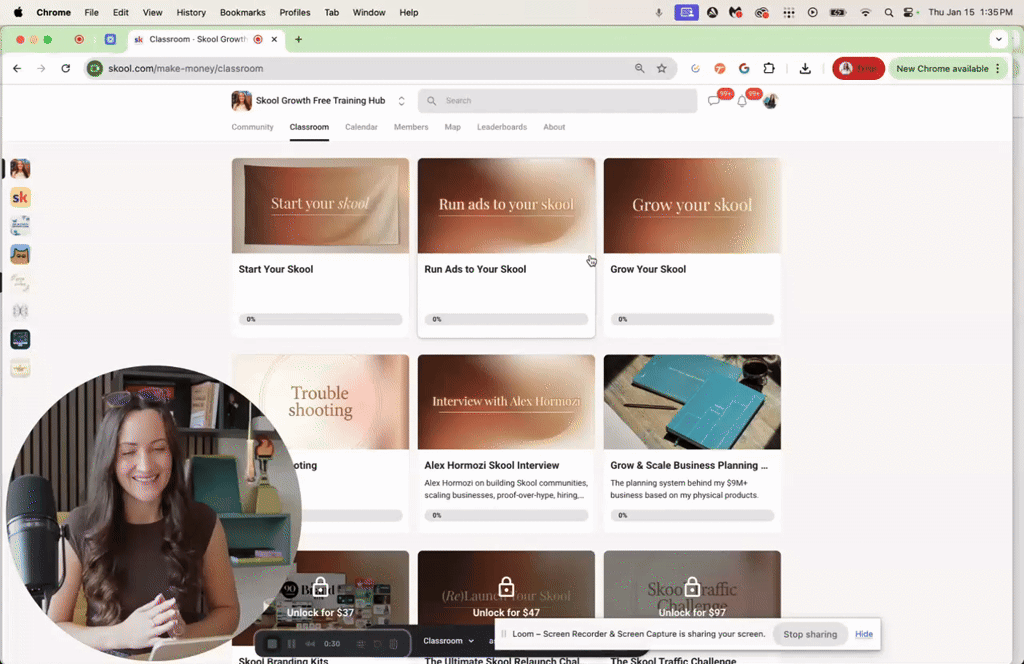Click the Skool 'sk' logo in left sidebar
This screenshot has height=664, width=1024.
[20, 197]
